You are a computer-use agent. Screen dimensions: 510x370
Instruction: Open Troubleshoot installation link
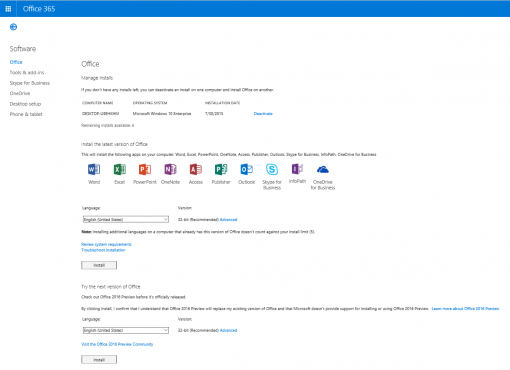tap(103, 250)
